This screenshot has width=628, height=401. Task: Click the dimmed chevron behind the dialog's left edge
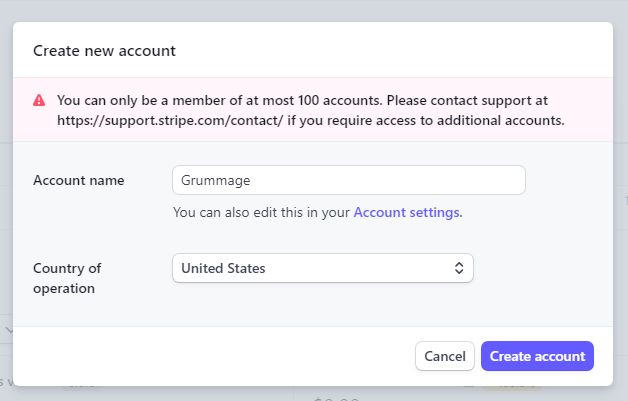7,329
